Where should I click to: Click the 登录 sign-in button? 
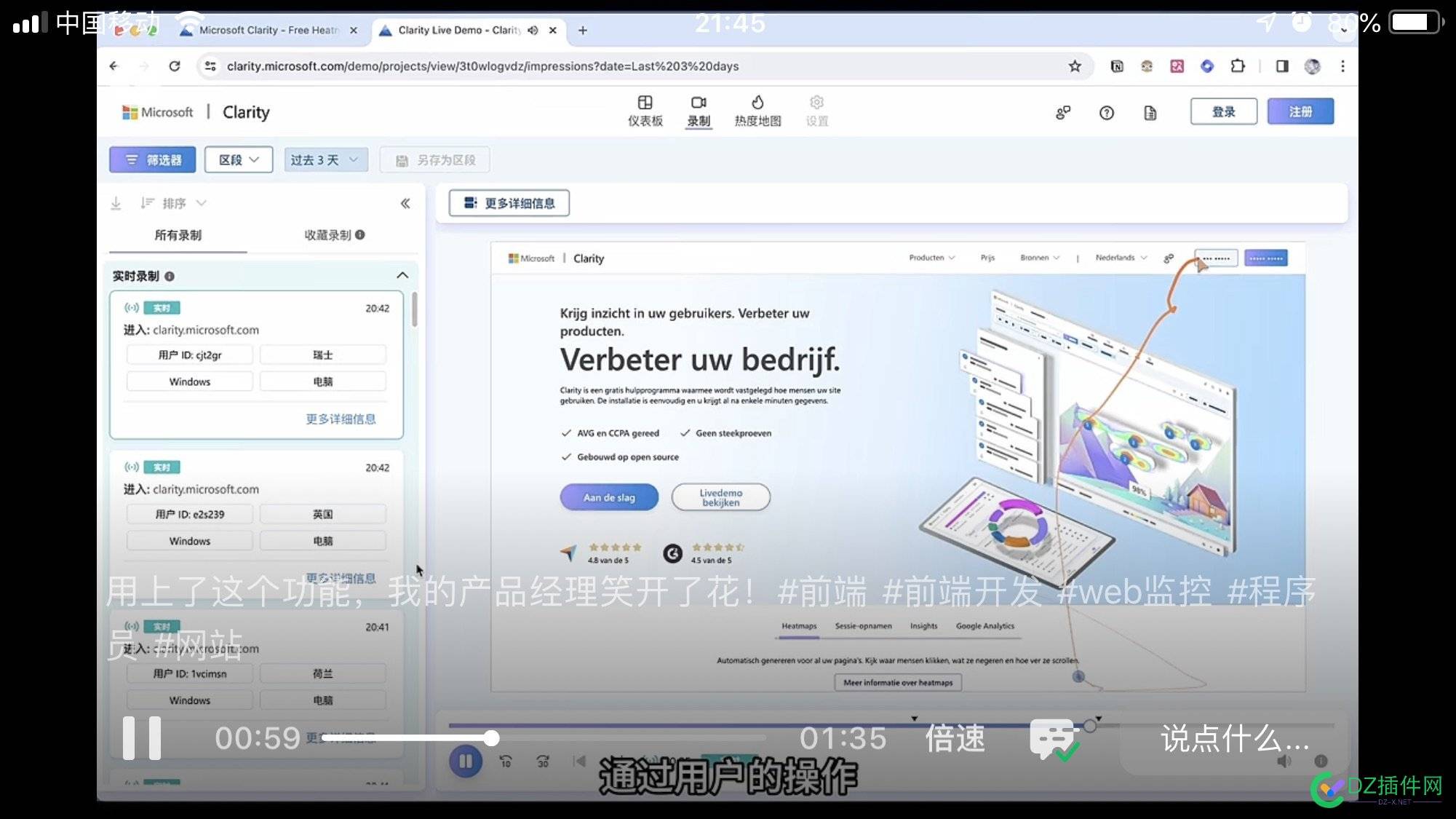pos(1223,111)
